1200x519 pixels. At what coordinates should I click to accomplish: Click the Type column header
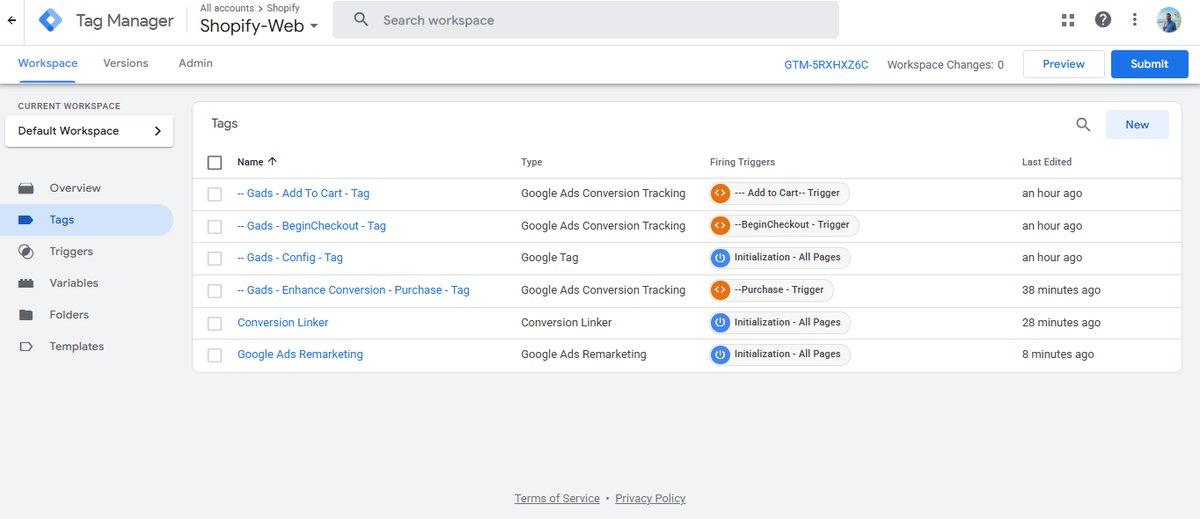532,162
